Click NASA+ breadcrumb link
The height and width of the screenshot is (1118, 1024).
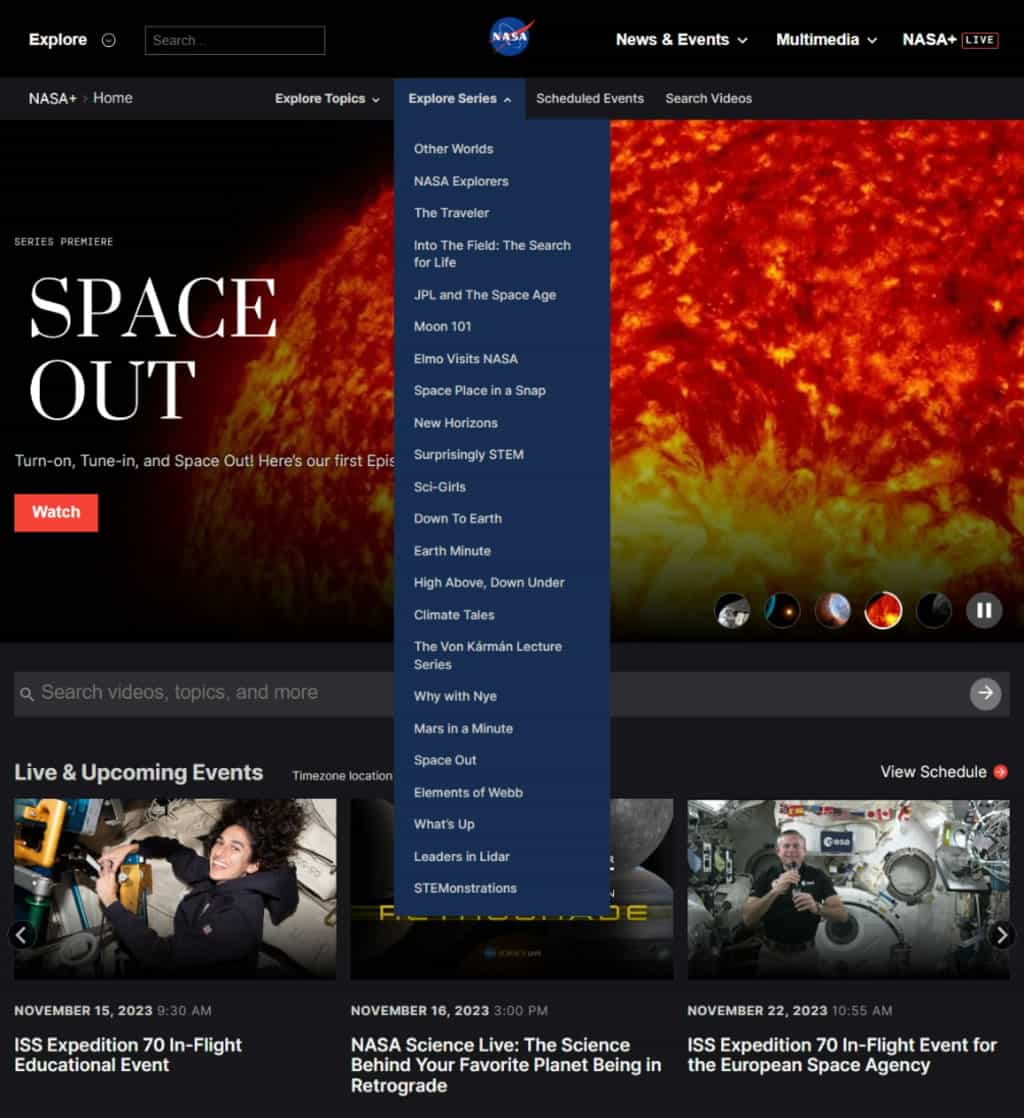[53, 98]
